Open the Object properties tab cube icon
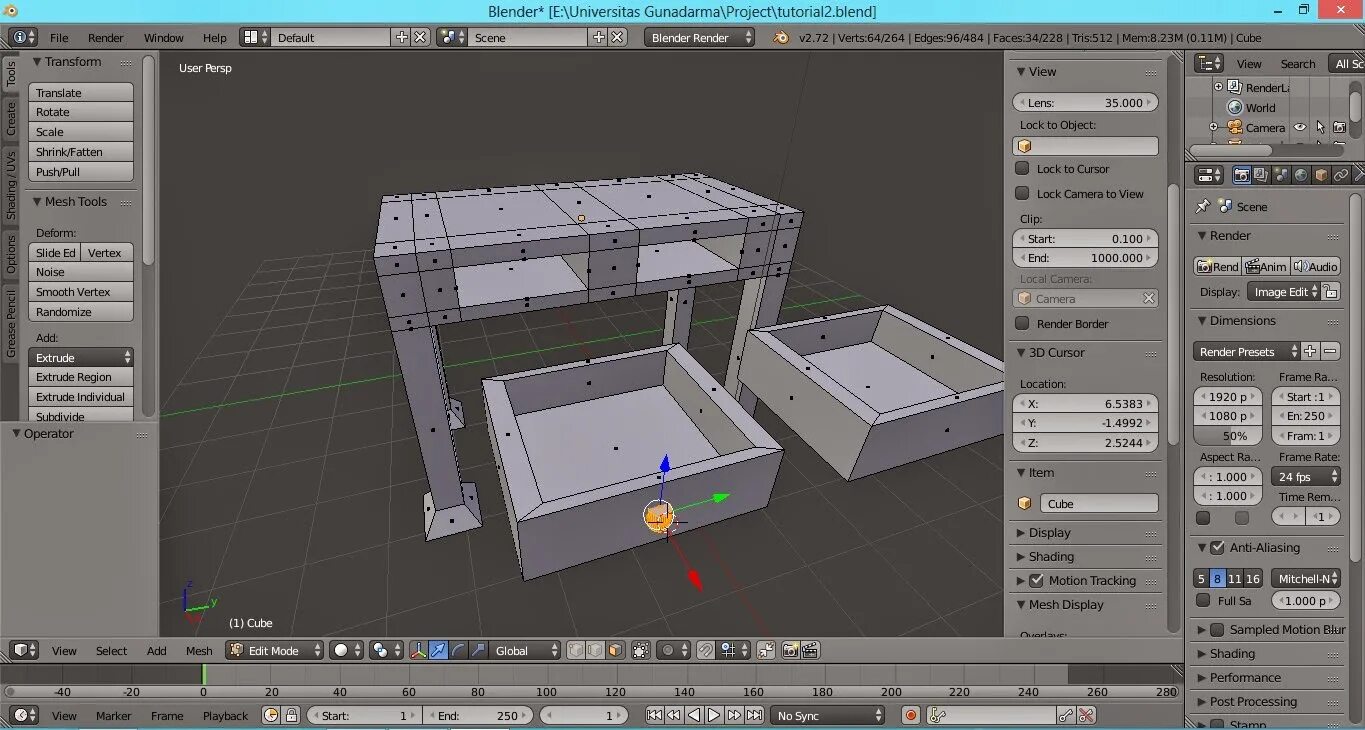Viewport: 1365px width, 730px height. 1321,175
